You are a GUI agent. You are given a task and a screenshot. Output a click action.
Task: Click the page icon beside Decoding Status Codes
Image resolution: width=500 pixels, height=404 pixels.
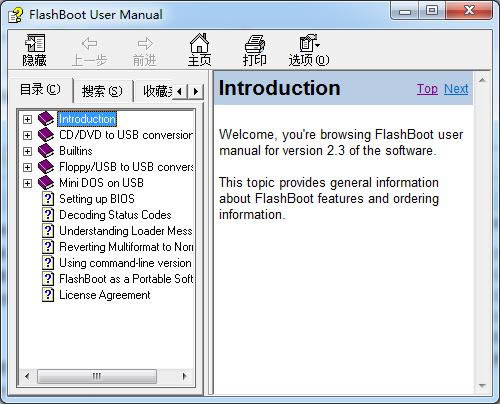pos(48,215)
